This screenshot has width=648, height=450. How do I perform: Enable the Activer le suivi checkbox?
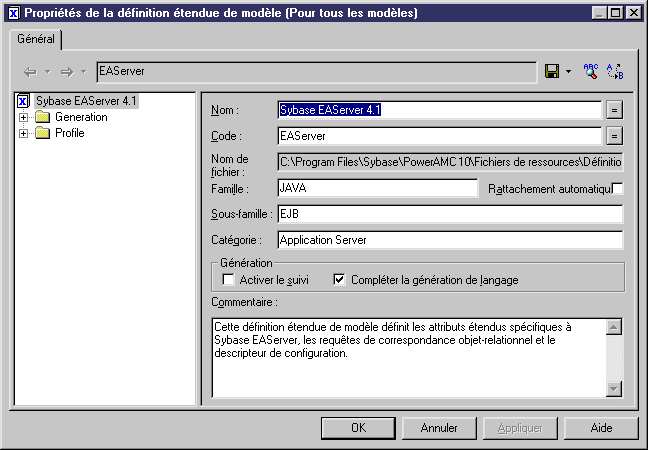228,280
